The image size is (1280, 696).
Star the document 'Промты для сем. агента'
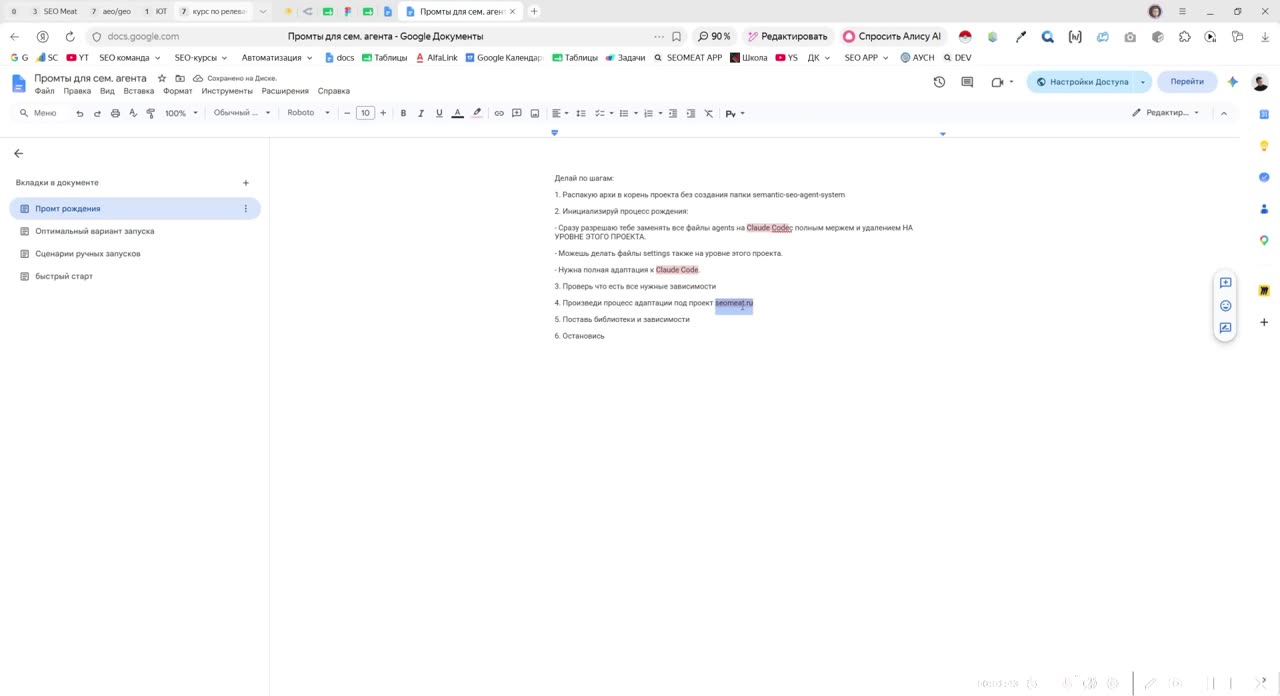[162, 78]
